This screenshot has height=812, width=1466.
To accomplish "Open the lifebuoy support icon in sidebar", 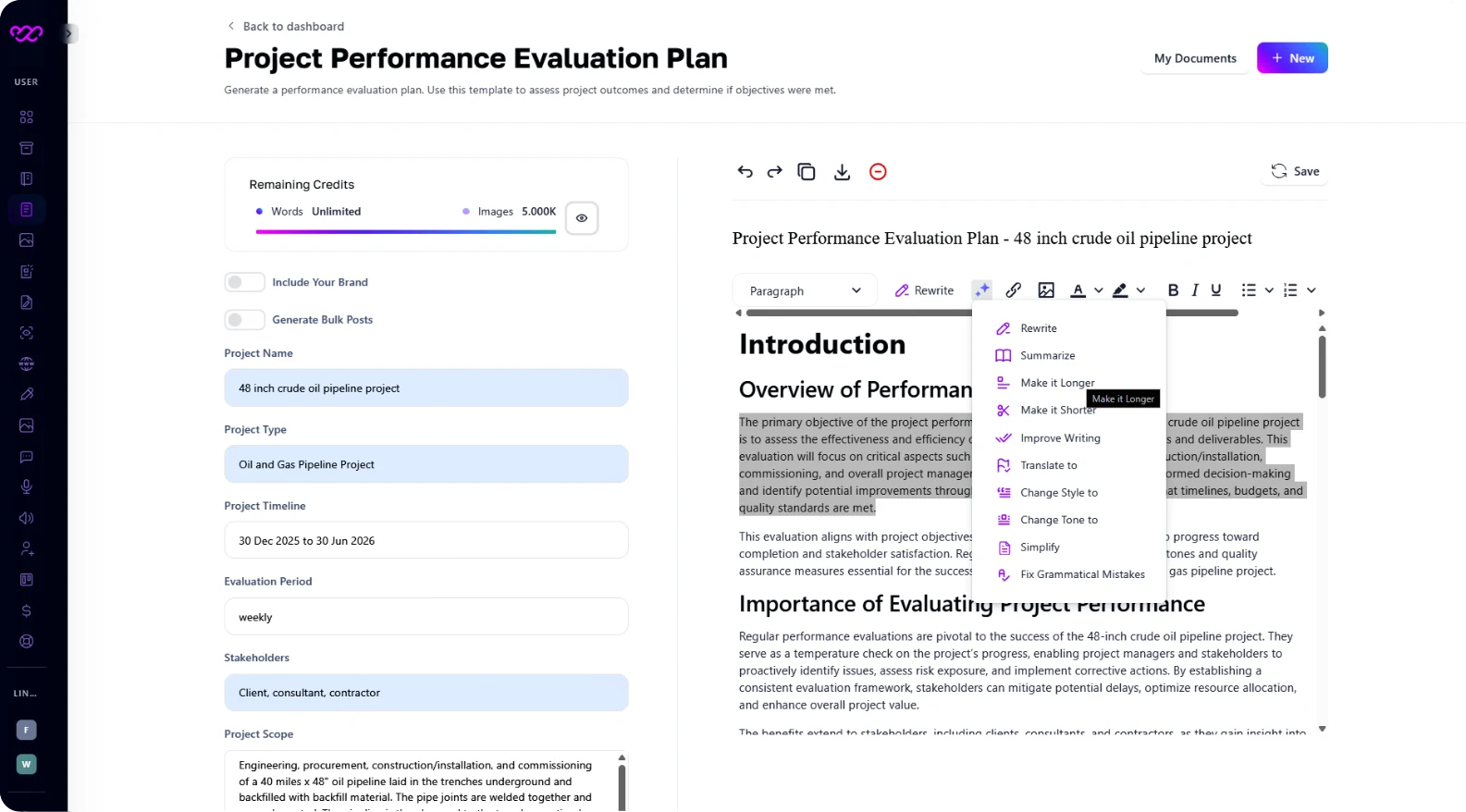I will [26, 641].
